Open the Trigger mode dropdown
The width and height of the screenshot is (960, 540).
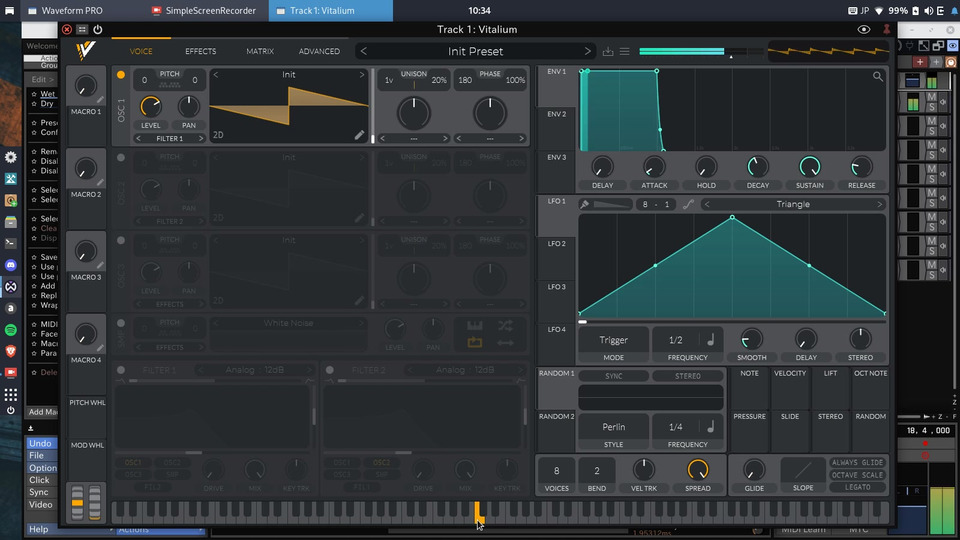pos(613,340)
